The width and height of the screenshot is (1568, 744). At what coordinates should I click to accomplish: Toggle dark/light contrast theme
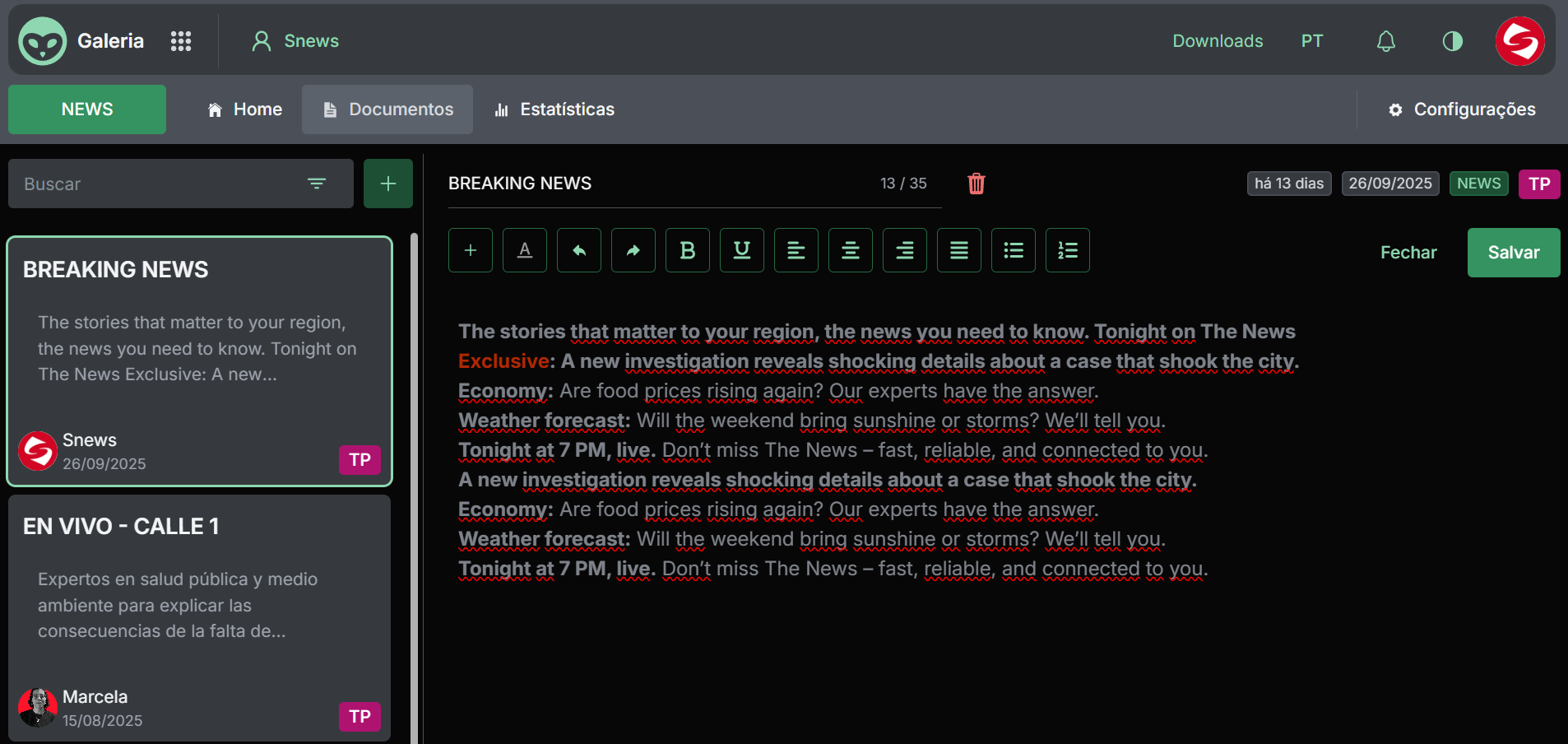click(x=1453, y=41)
